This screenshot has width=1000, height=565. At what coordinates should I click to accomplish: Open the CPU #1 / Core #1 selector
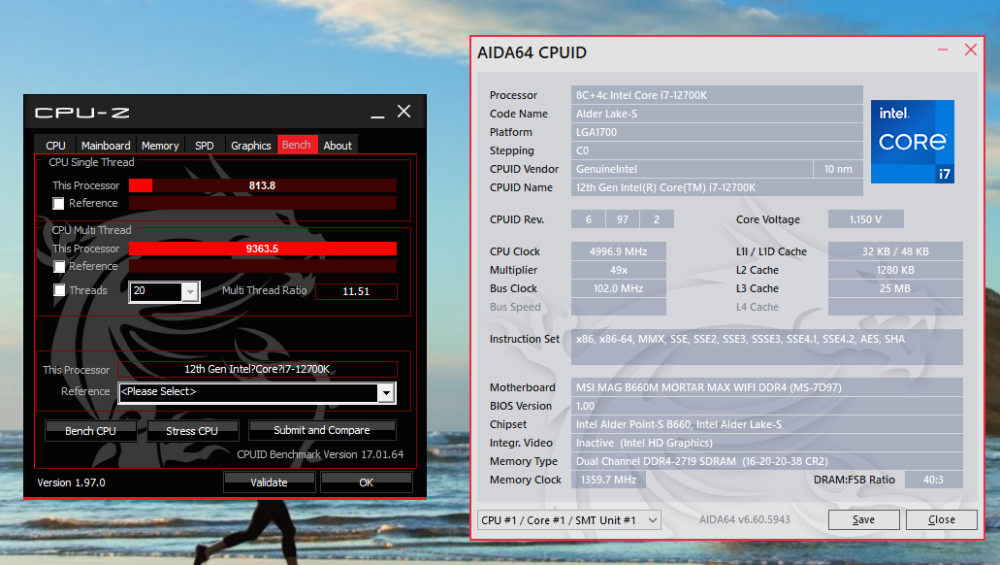569,520
